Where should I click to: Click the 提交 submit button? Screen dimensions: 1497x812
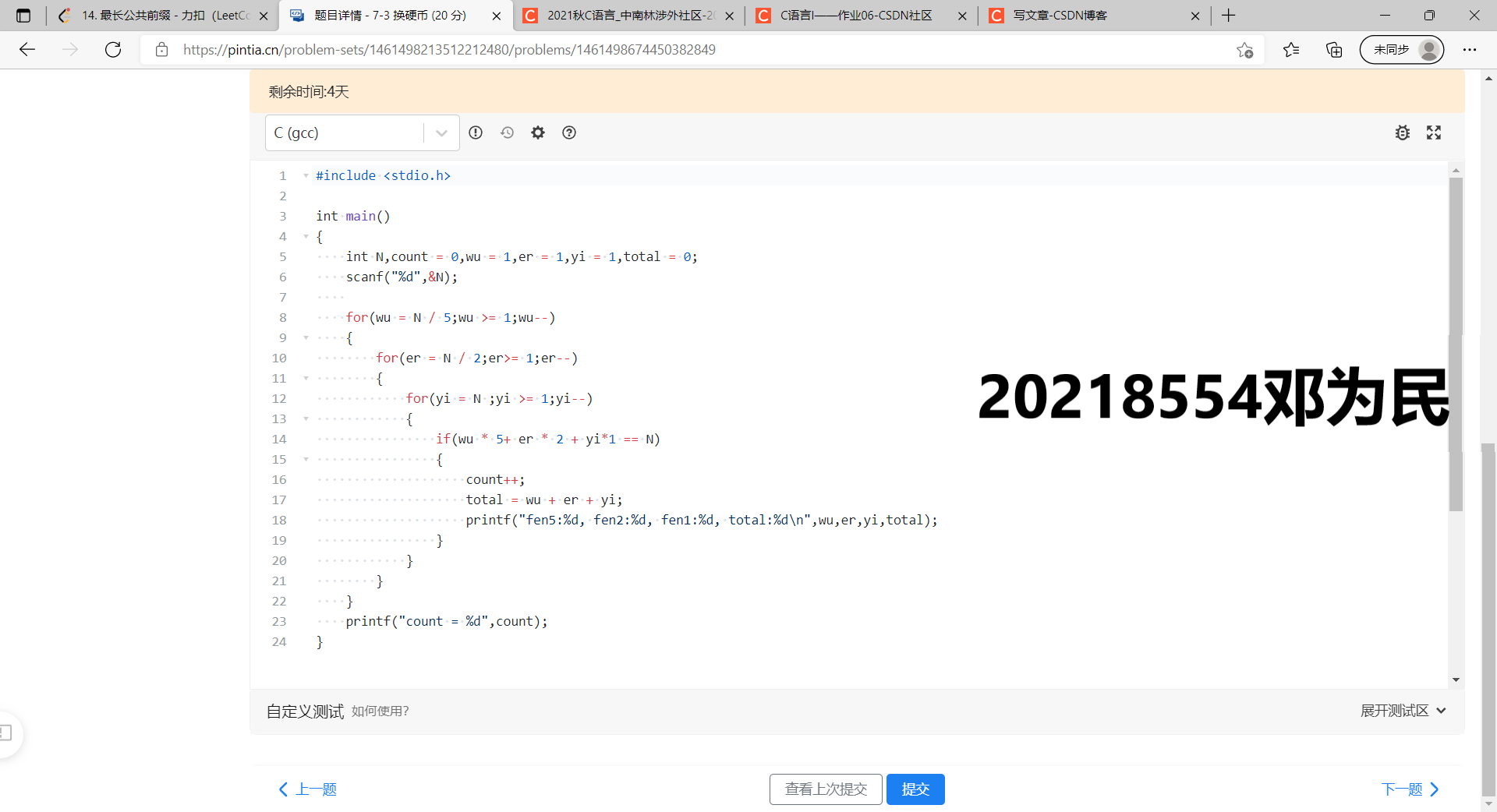click(915, 789)
